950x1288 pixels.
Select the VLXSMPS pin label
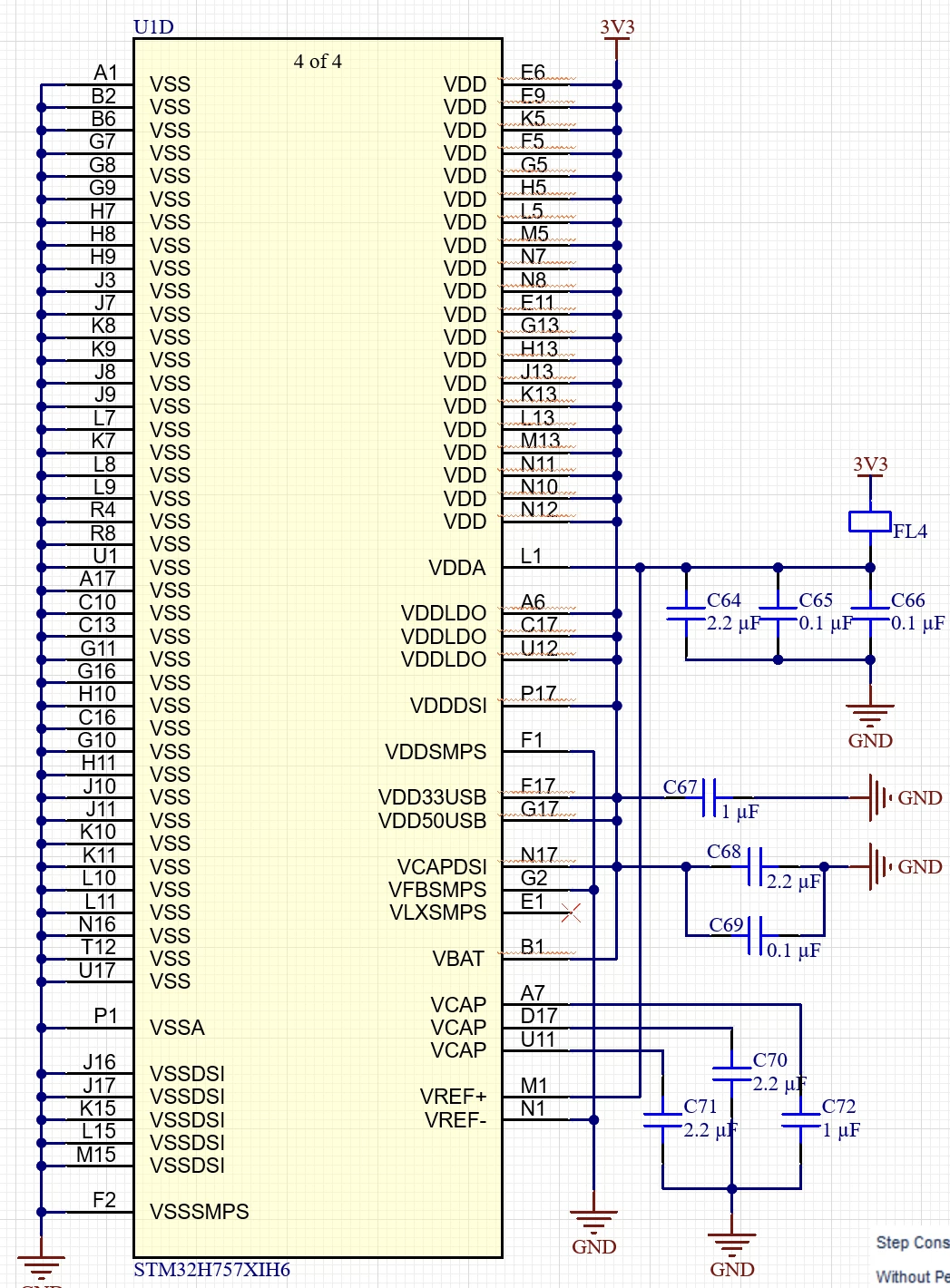point(438,912)
